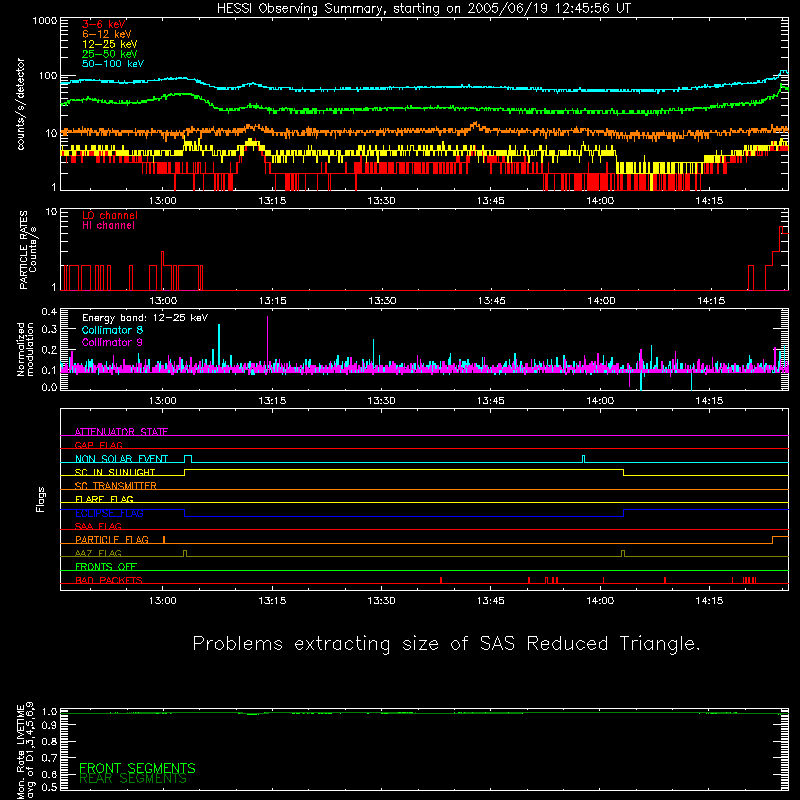The height and width of the screenshot is (800, 800).
Task: Click the 1.0 tick on livetime axis
Action: tap(49, 711)
